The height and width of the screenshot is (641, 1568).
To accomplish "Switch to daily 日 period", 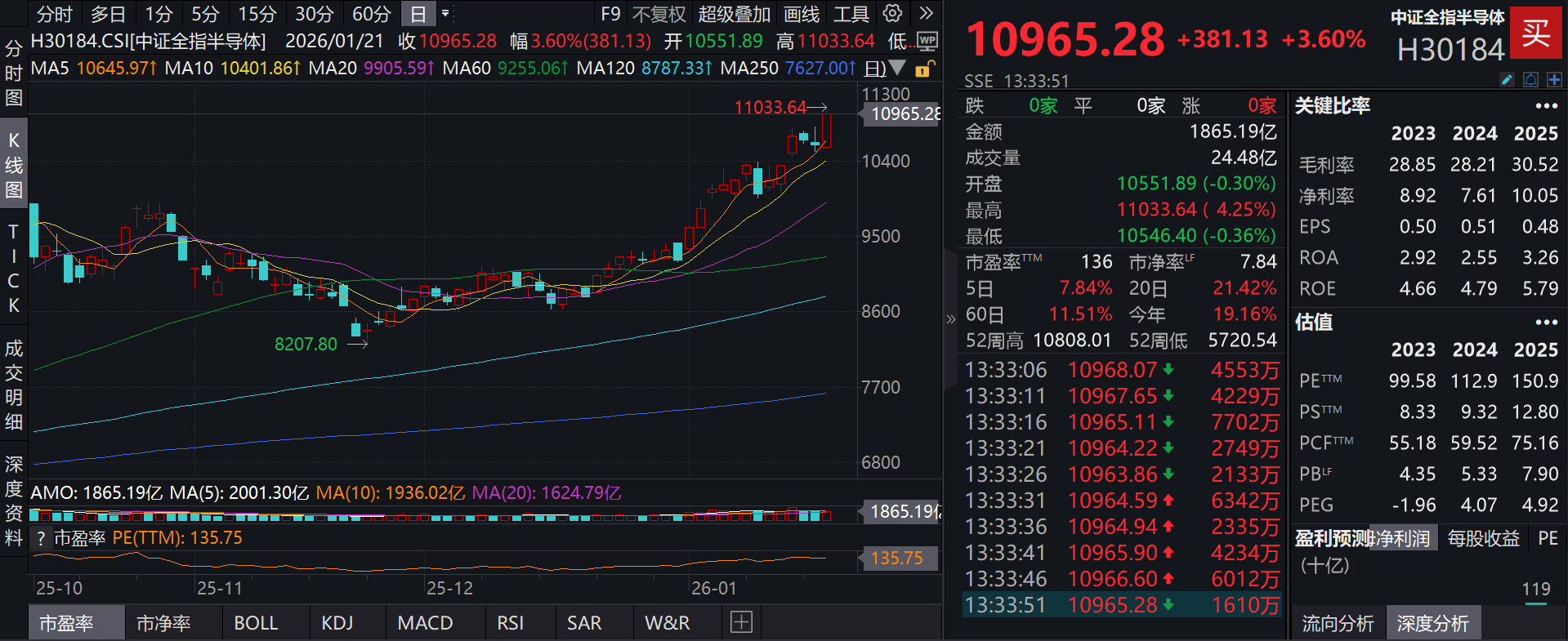I will (418, 14).
